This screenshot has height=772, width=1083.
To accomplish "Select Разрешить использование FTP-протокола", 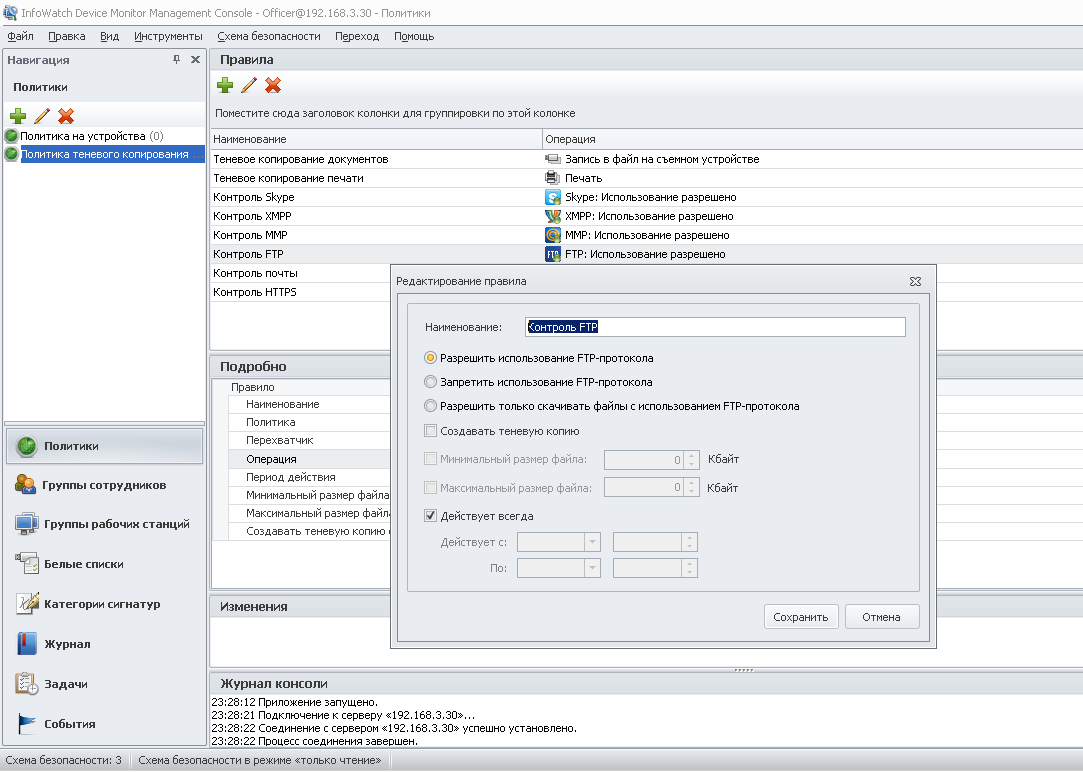I will pyautogui.click(x=430, y=358).
